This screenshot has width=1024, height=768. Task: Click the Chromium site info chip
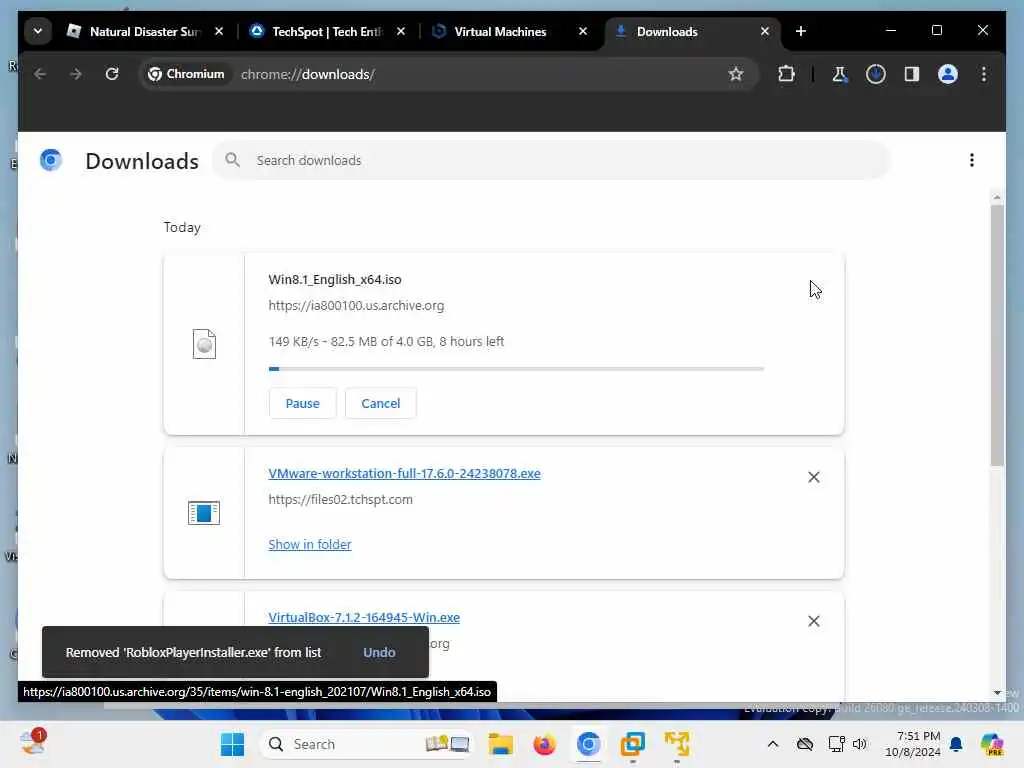pos(187,74)
